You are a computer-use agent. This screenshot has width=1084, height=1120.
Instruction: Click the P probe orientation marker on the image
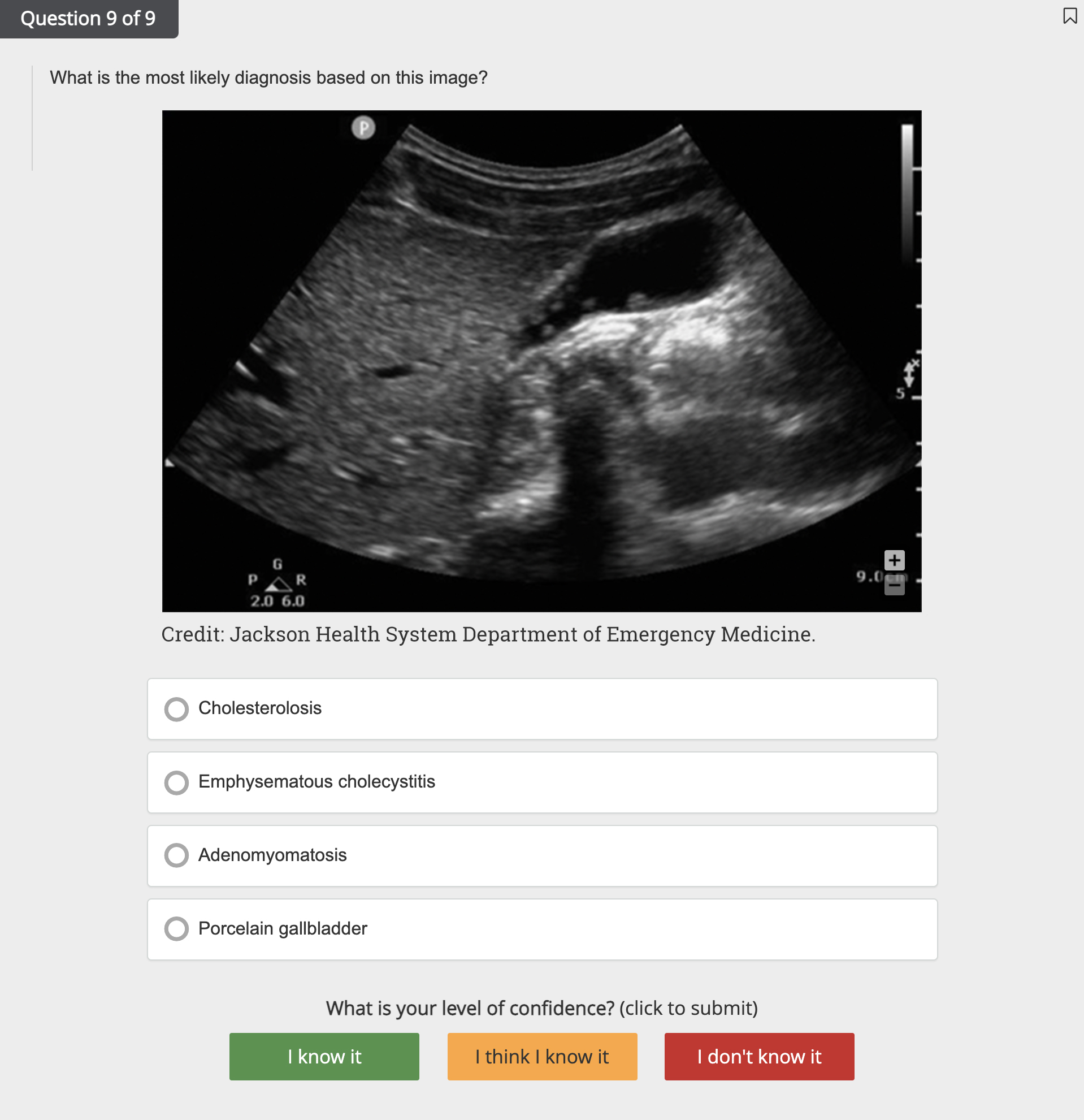(x=363, y=127)
